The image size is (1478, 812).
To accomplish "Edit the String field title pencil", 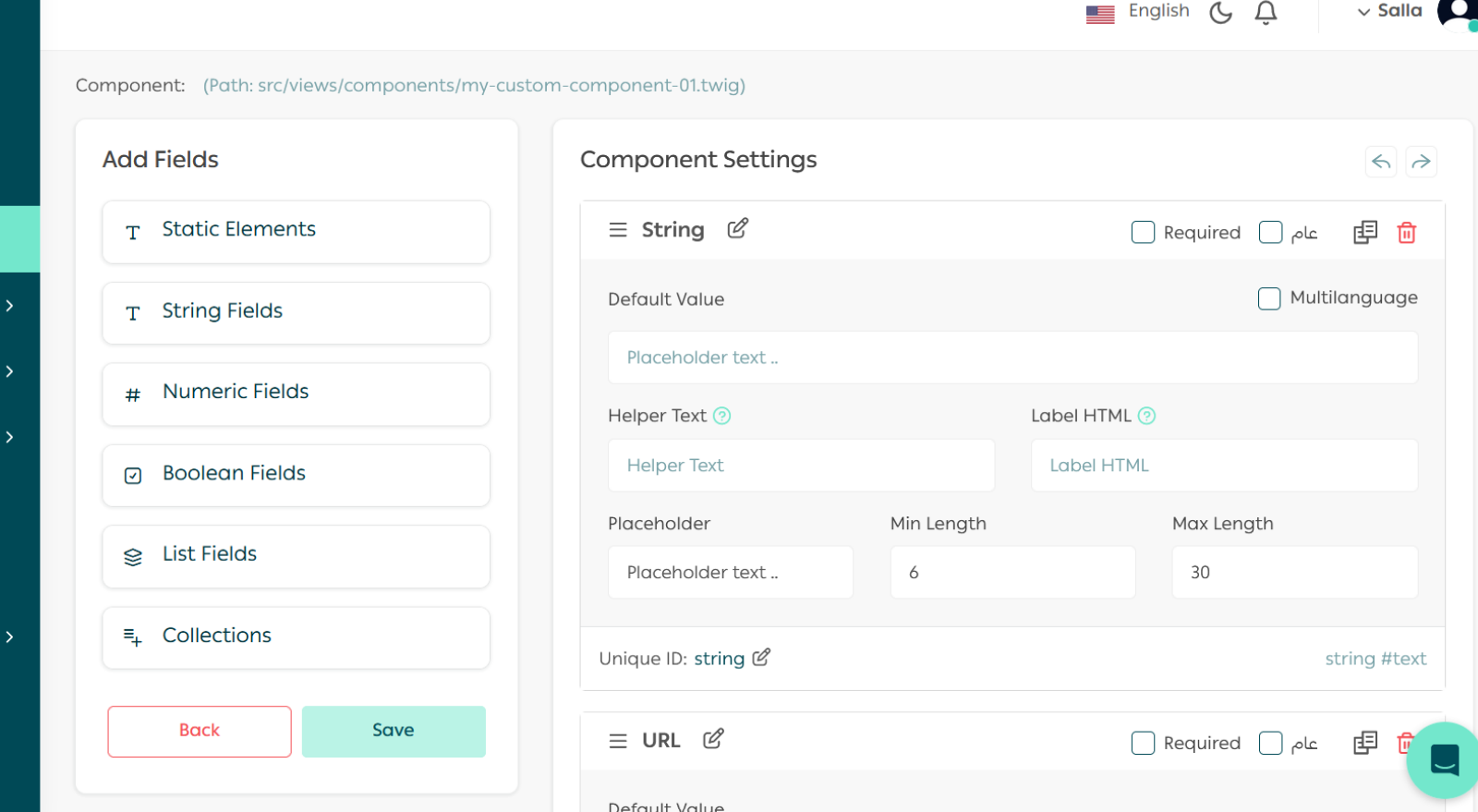I will (737, 228).
